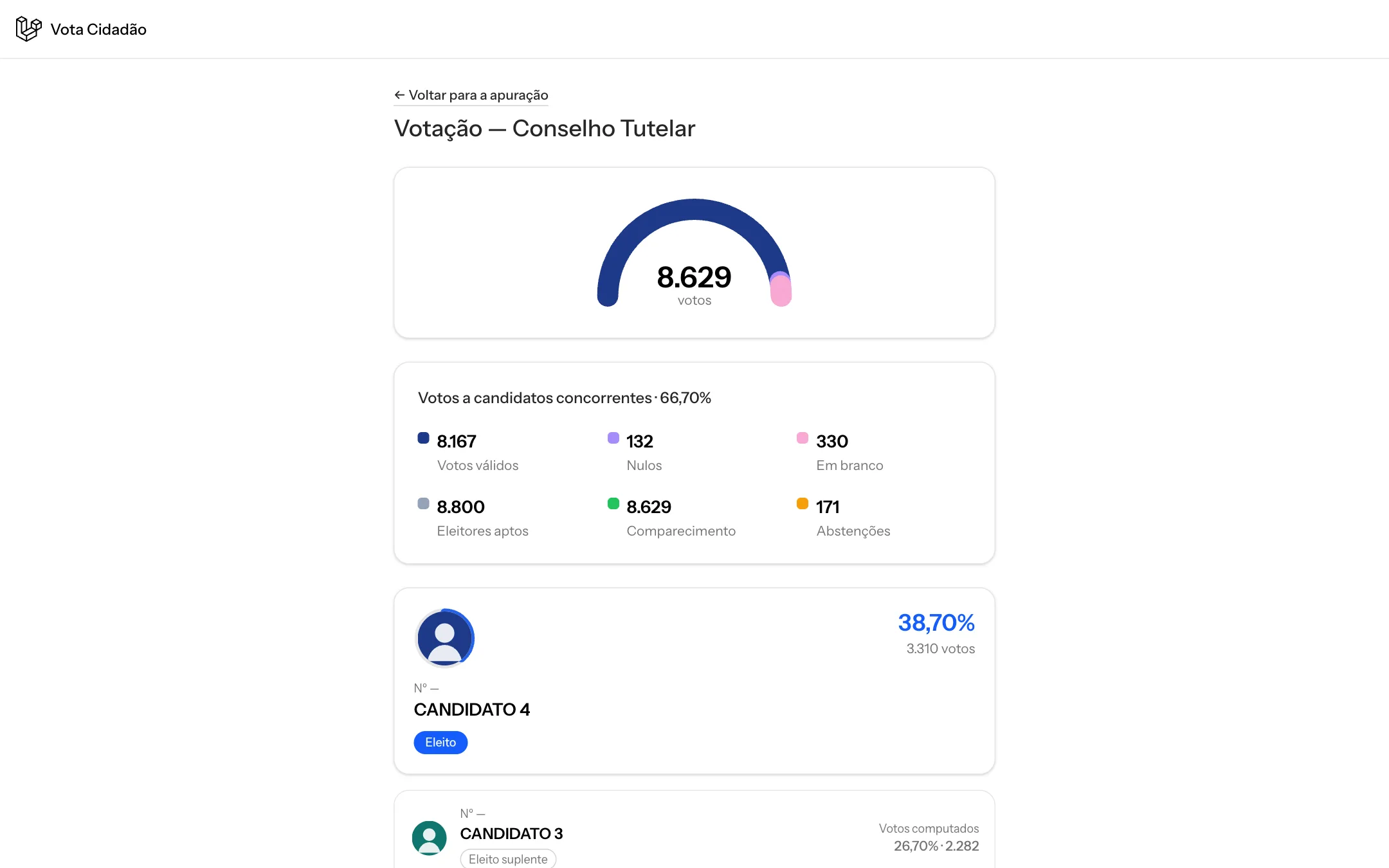This screenshot has height=868, width=1389.
Task: Open the Vota Cidadão home title
Action: coord(98,30)
